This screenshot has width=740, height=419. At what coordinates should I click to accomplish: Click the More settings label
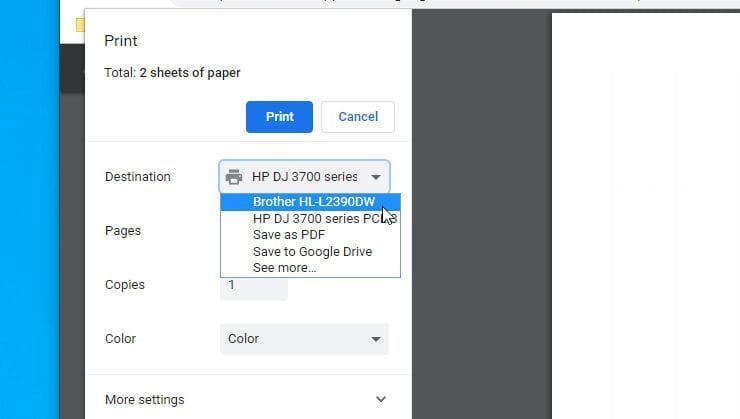click(x=144, y=400)
